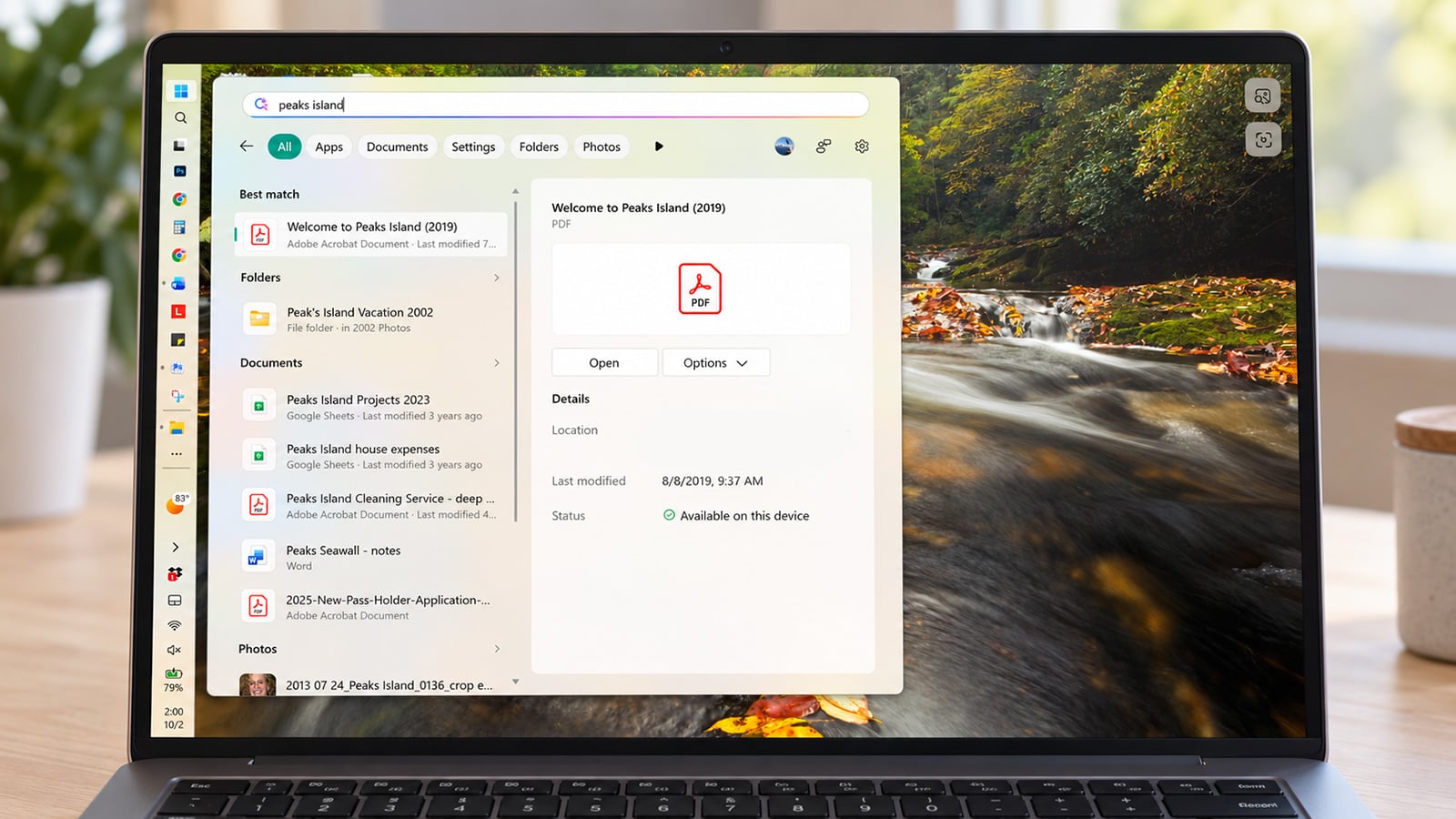Click the Open button for the PDF
1456x819 pixels.
click(604, 362)
